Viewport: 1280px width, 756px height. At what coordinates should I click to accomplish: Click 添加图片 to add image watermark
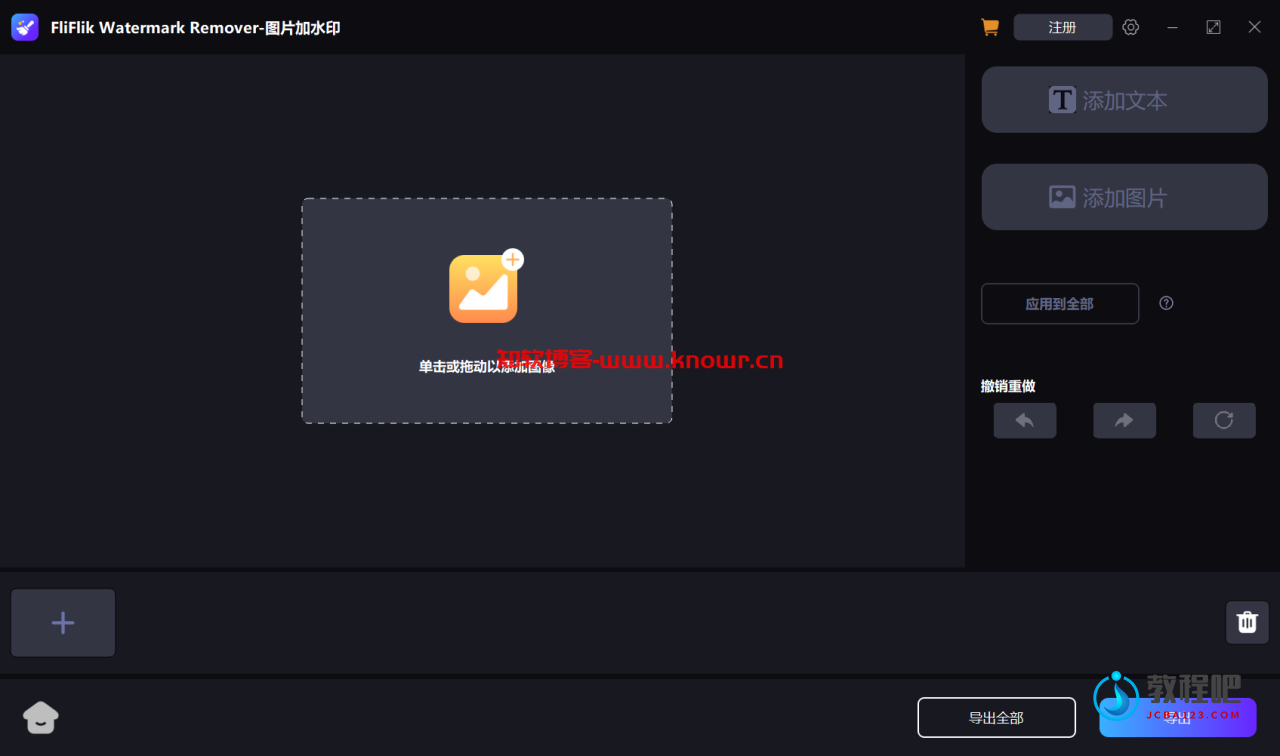click(x=1125, y=197)
